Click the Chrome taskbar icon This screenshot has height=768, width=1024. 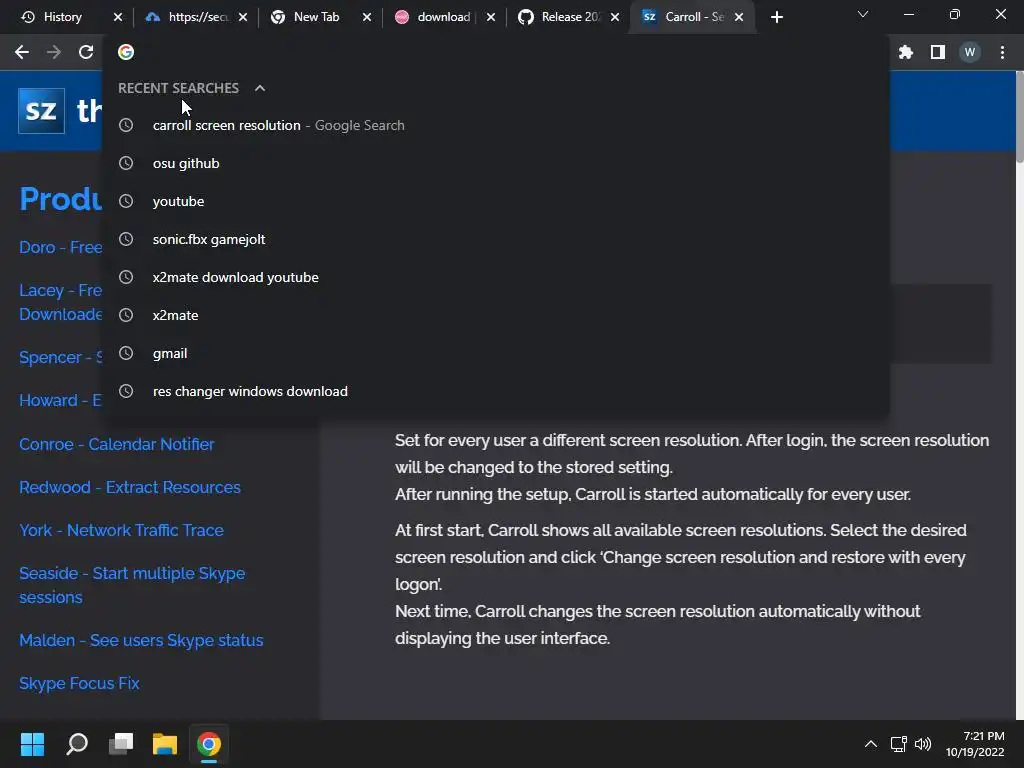(x=209, y=744)
